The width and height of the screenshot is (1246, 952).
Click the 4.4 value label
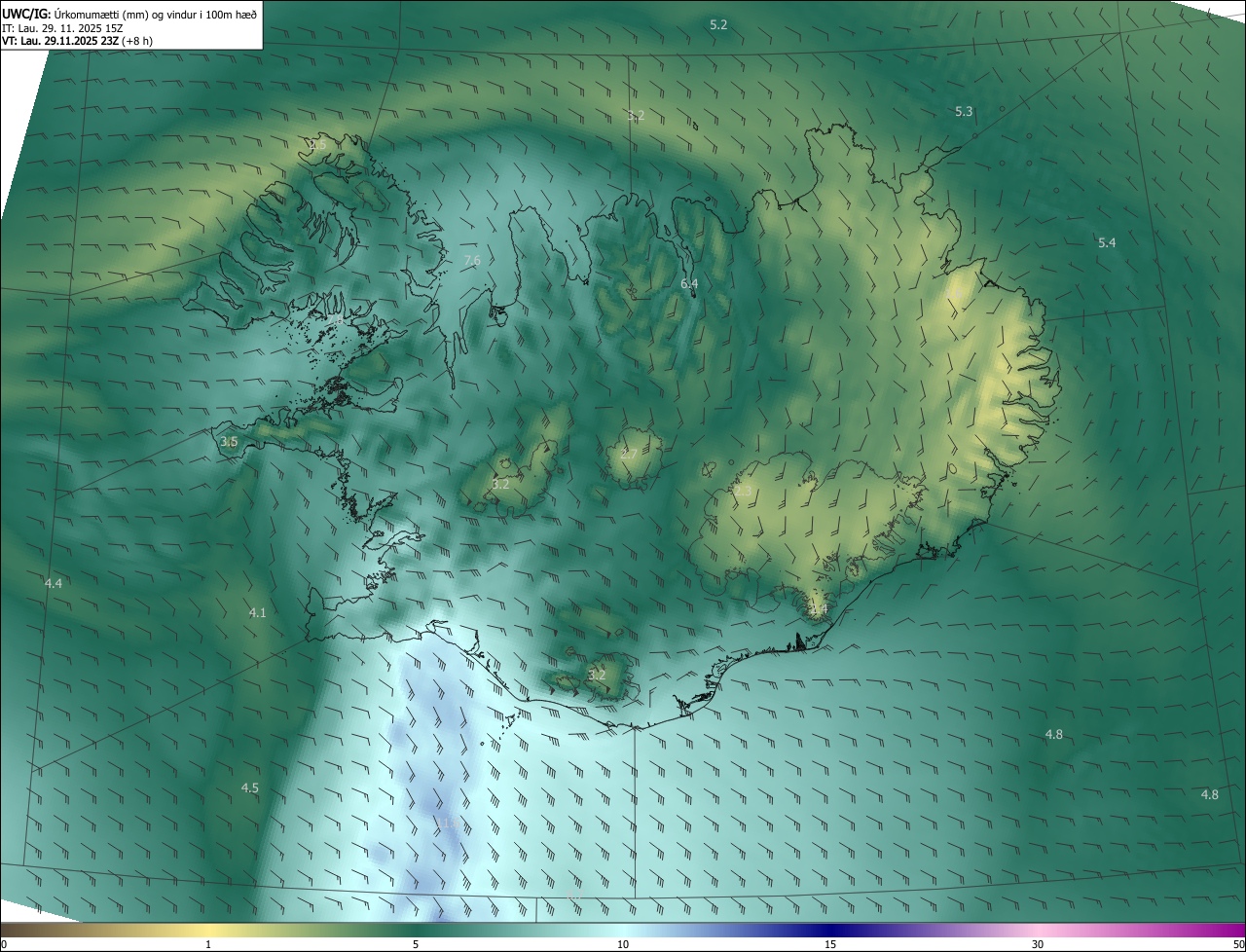pos(54,583)
